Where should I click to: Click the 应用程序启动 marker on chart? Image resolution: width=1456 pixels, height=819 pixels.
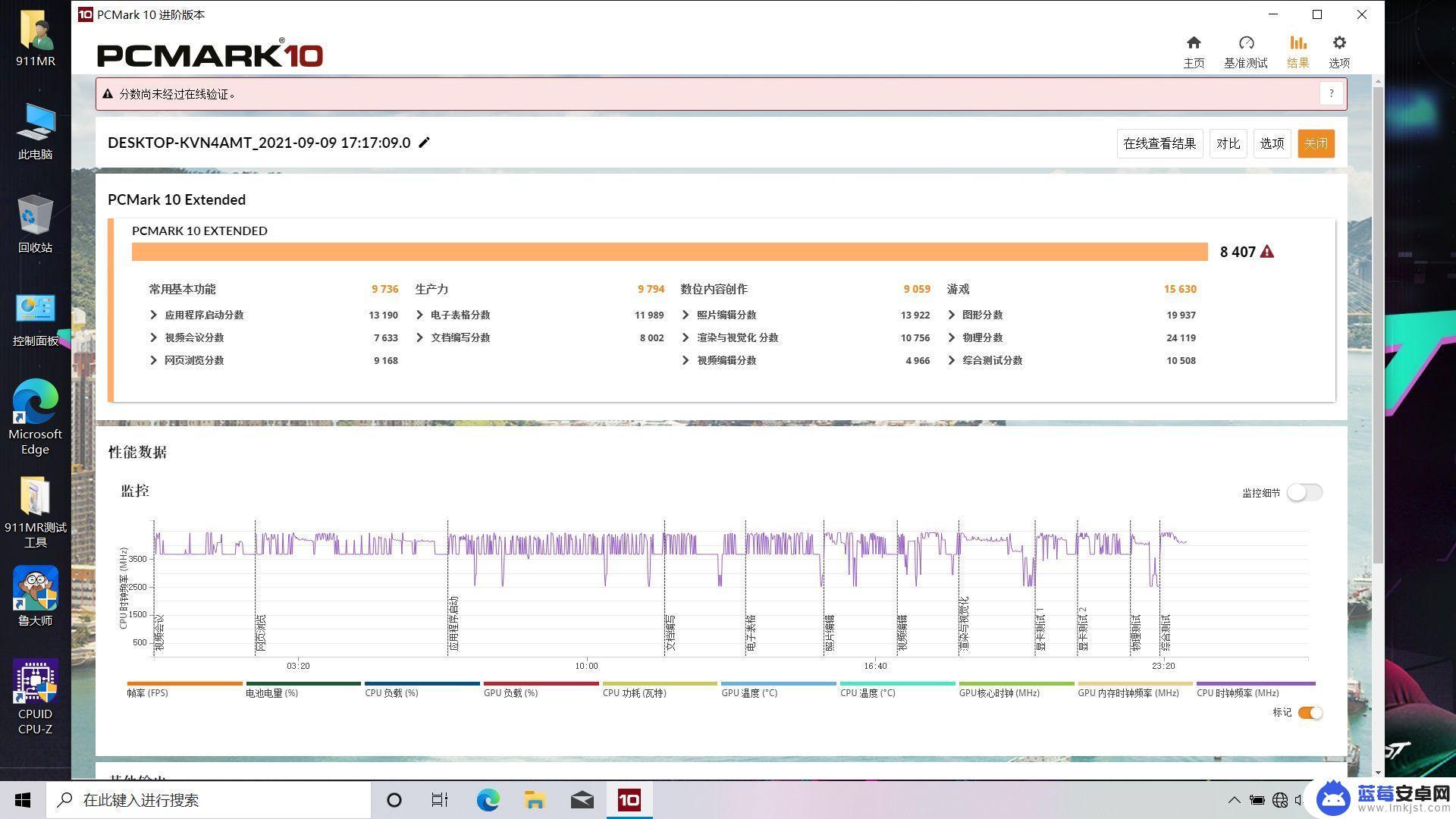pos(453,624)
